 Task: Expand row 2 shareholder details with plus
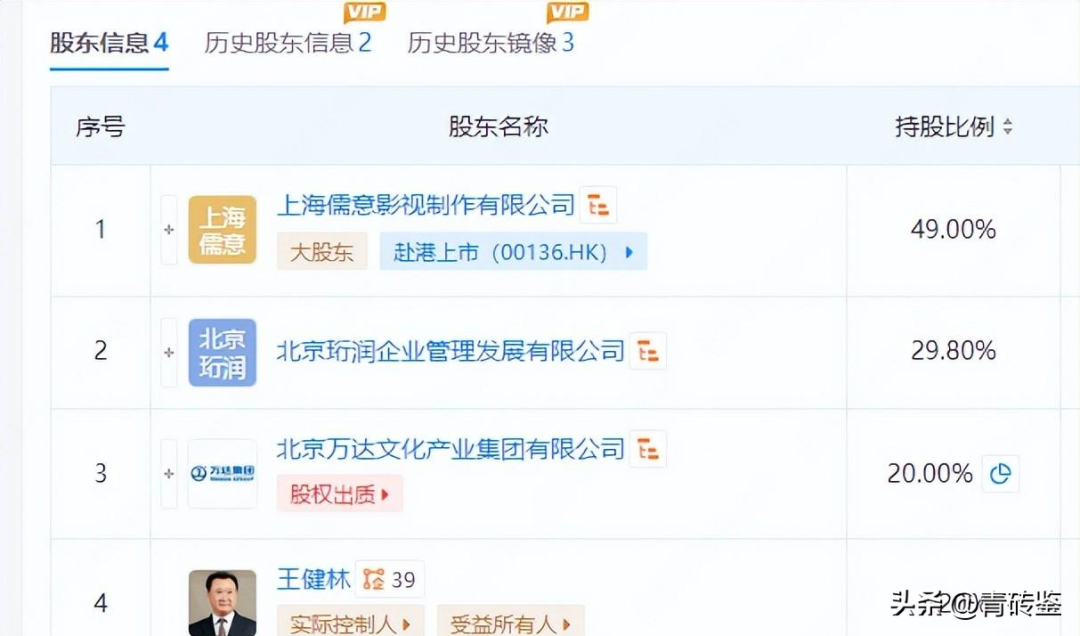click(x=169, y=352)
